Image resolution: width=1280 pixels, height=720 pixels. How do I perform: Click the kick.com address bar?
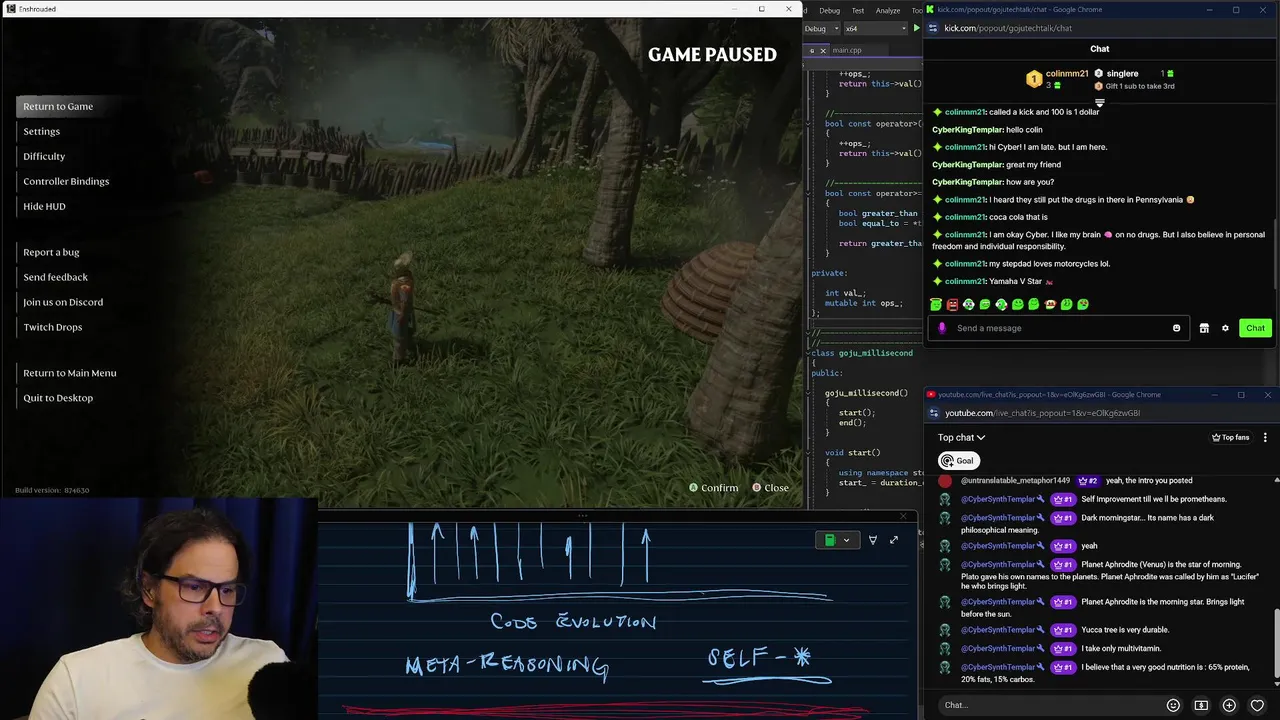[x=1100, y=28]
